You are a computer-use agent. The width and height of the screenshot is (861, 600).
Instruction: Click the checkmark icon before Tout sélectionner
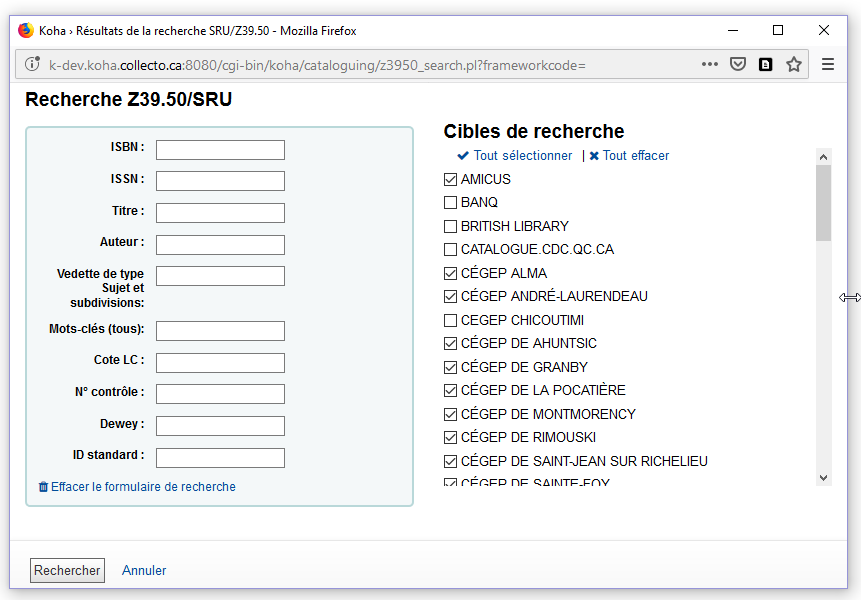pyautogui.click(x=463, y=156)
